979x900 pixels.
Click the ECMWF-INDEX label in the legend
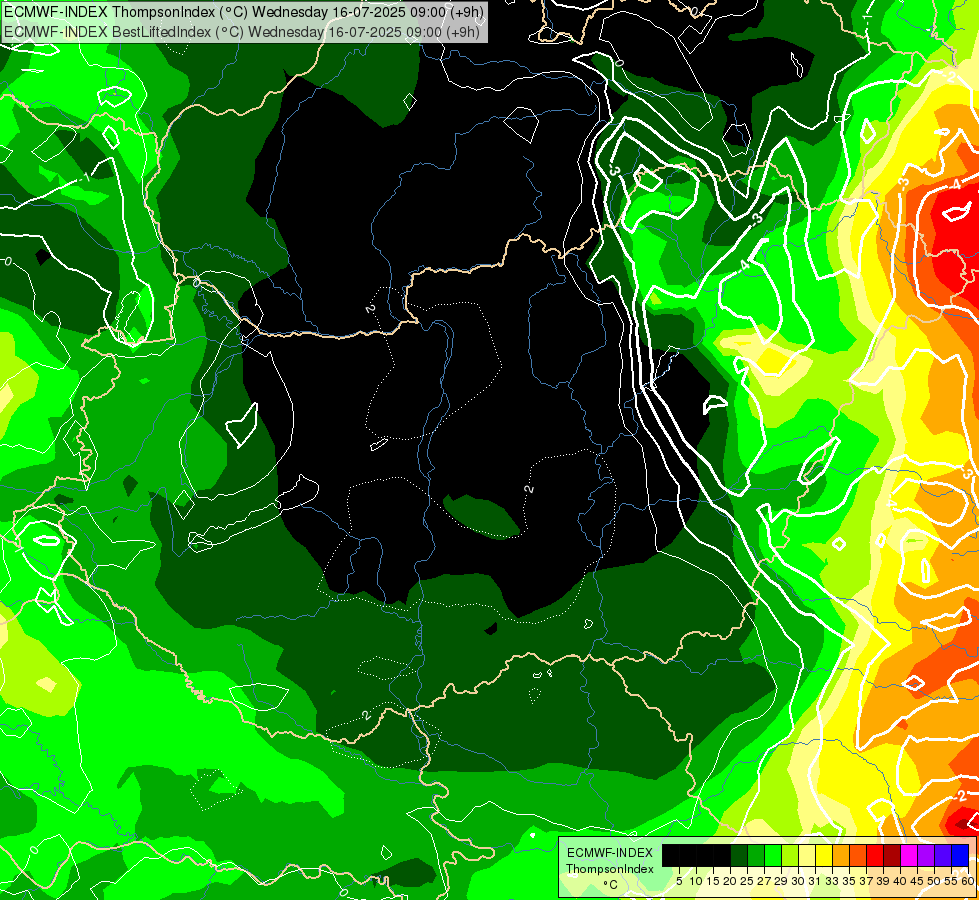point(610,853)
